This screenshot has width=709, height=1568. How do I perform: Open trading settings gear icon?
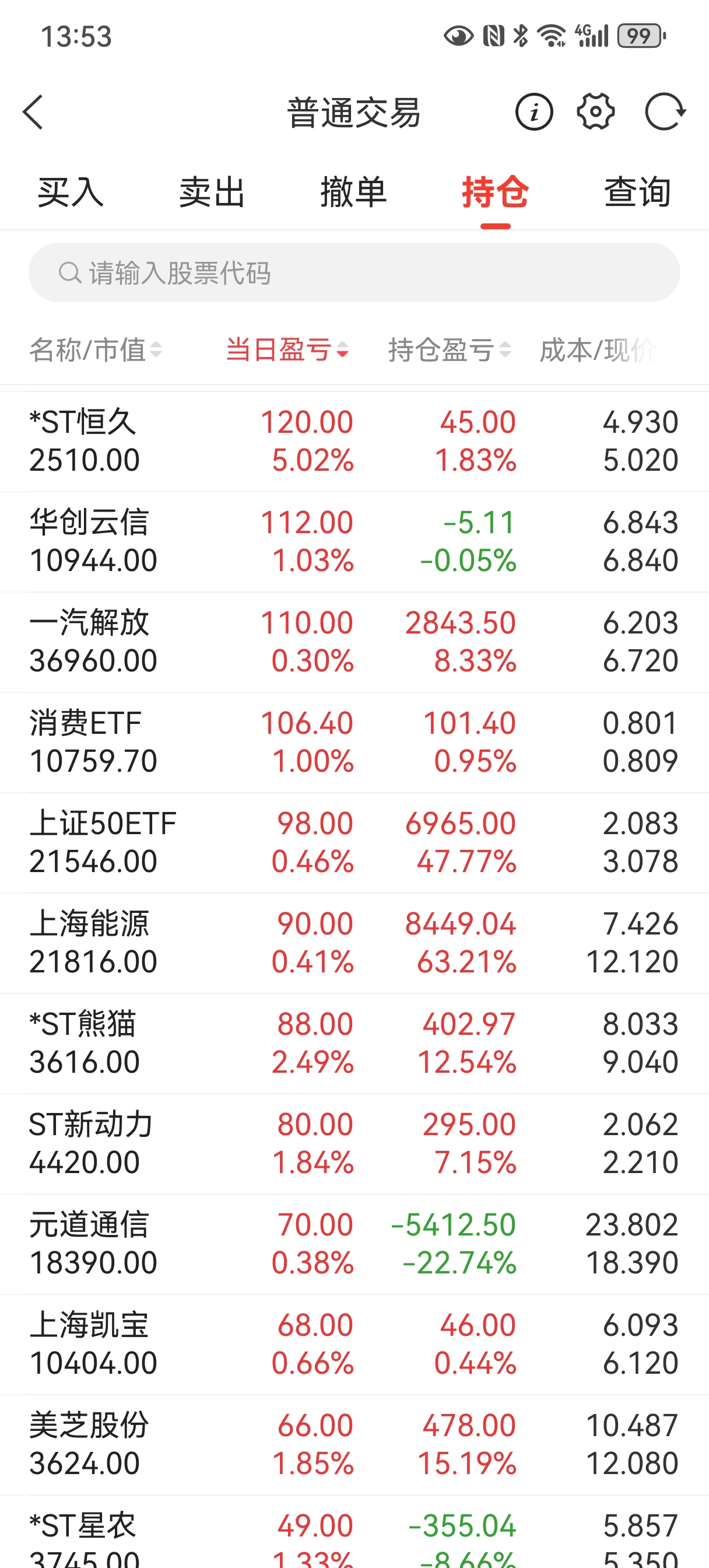[595, 112]
